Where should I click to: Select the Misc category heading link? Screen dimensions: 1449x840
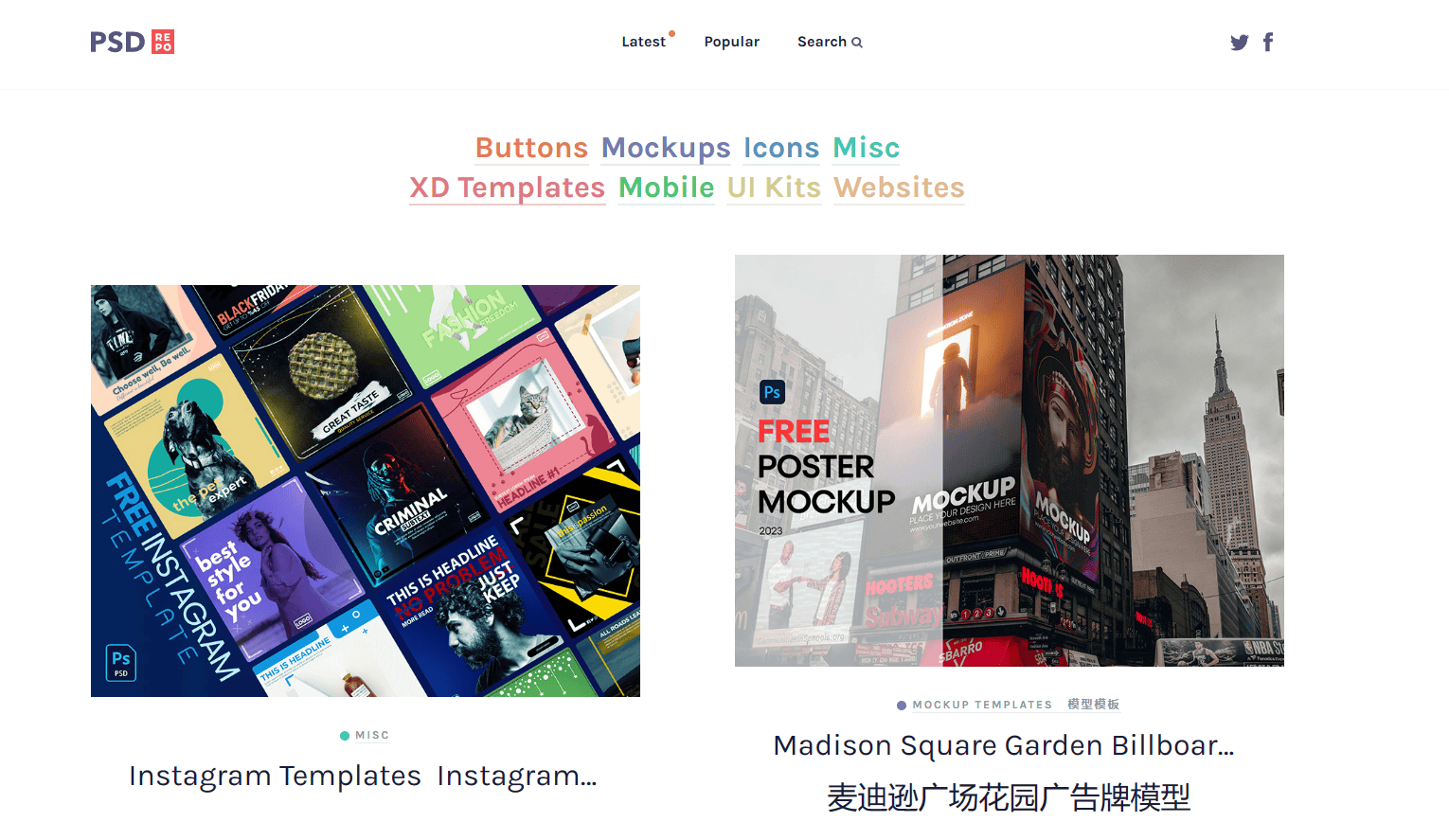(x=866, y=148)
